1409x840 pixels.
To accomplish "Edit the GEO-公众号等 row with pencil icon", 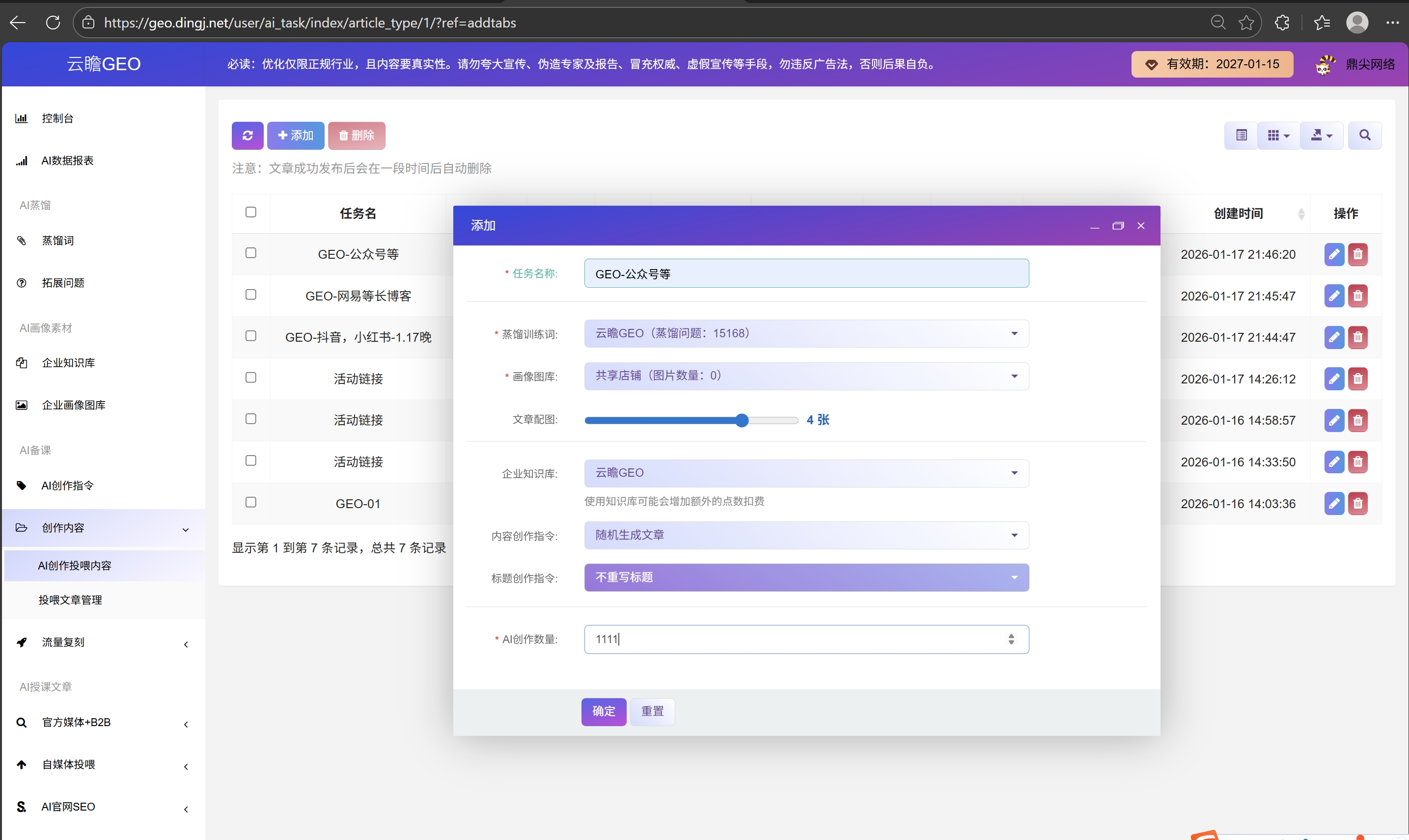I will (x=1334, y=254).
